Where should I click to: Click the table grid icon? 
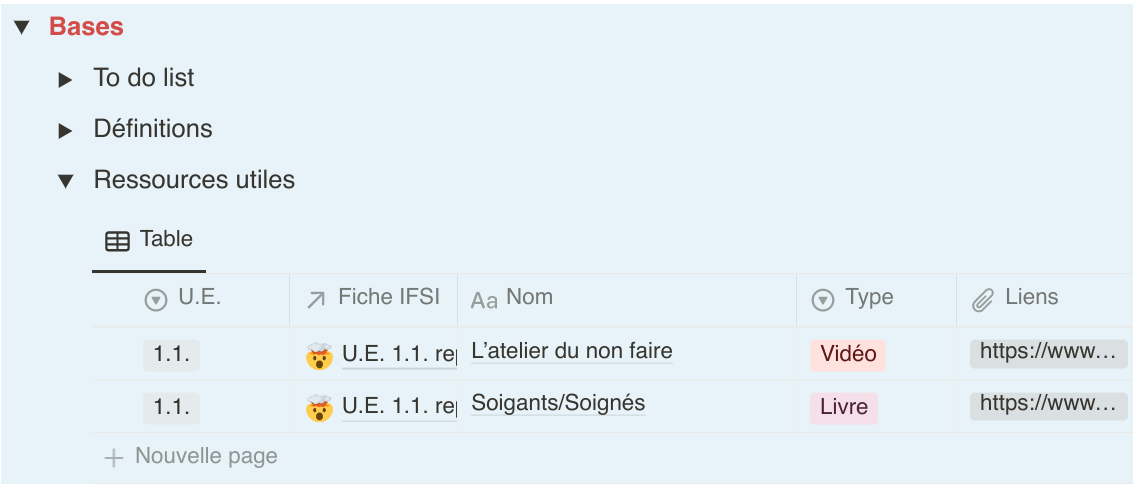click(x=117, y=241)
